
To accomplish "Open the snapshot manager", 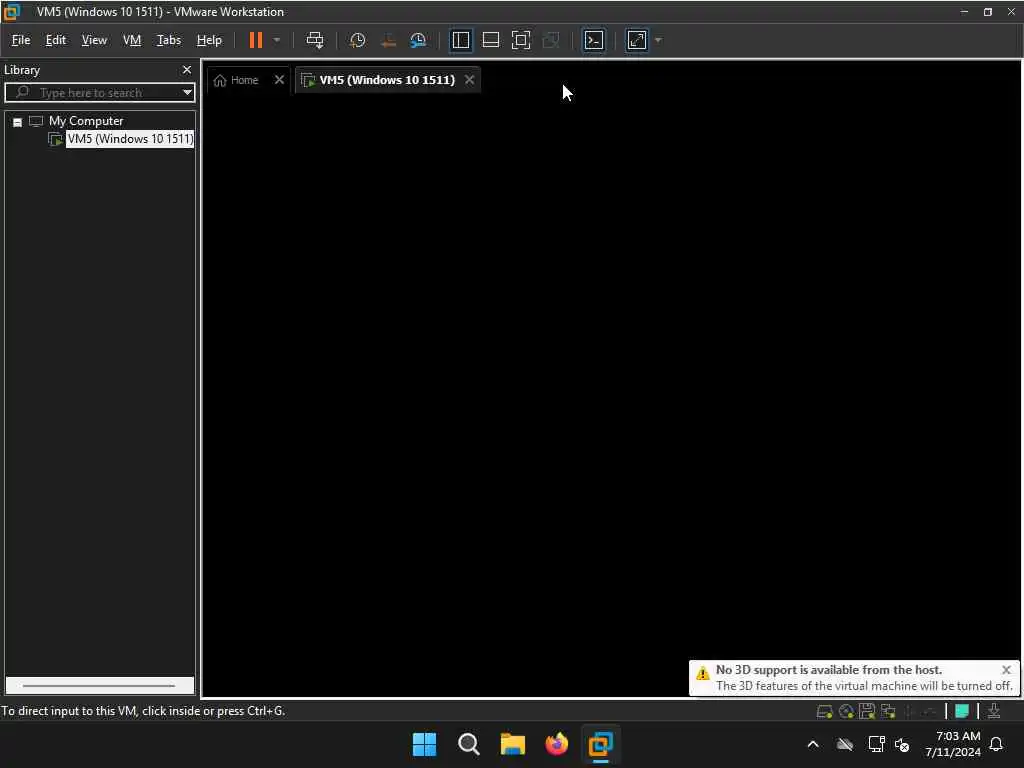I will (419, 40).
